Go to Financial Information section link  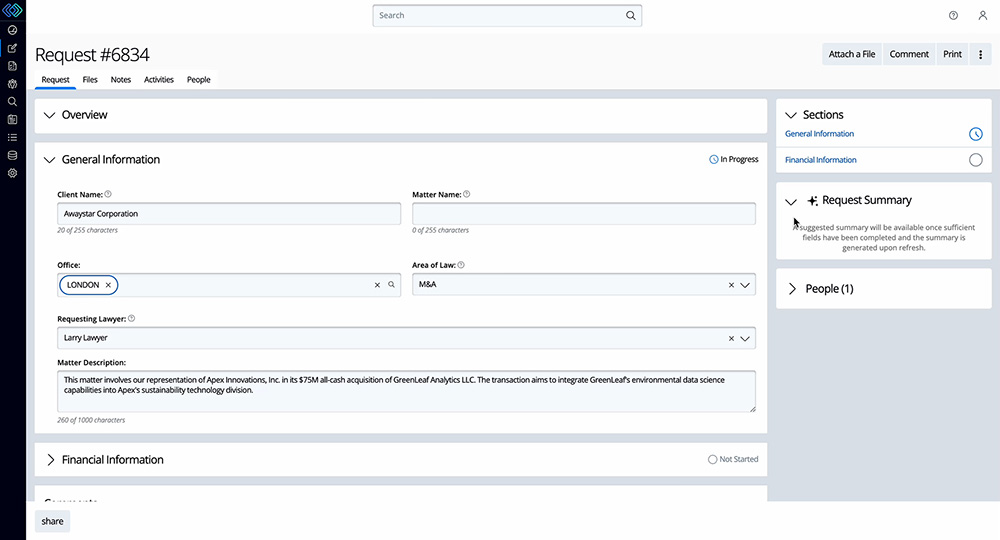point(821,160)
